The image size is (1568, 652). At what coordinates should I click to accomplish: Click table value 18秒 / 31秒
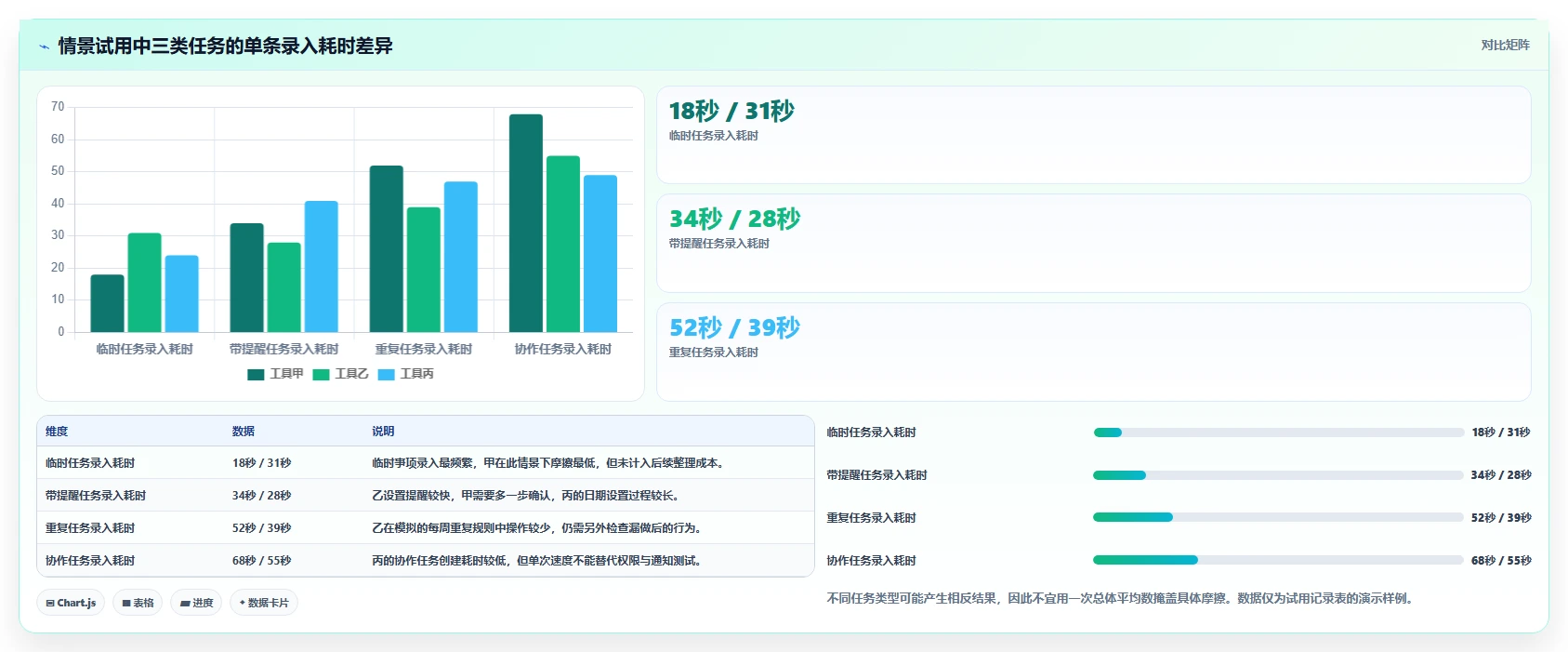tap(262, 463)
